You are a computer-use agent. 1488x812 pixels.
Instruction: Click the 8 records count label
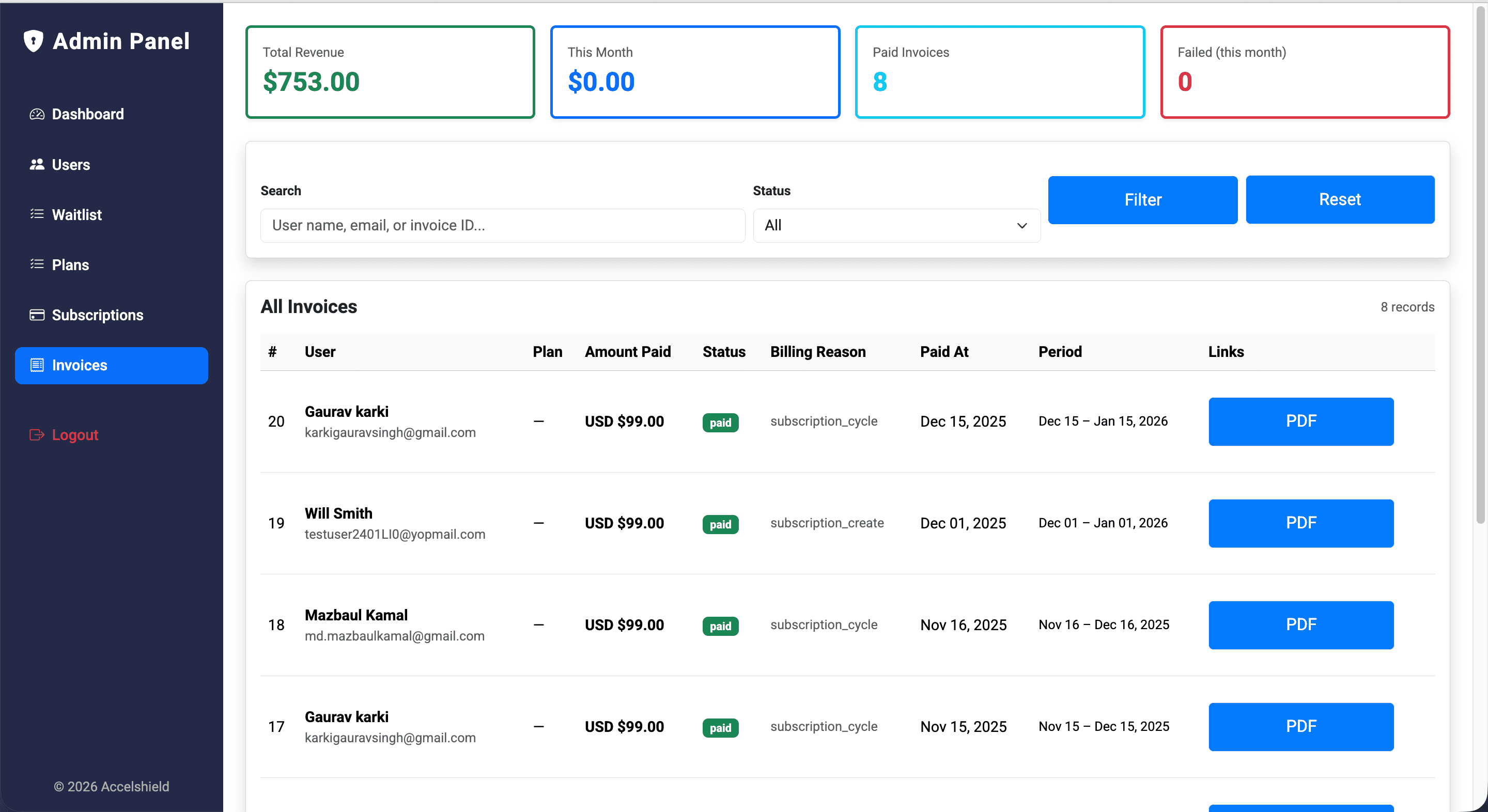point(1407,307)
